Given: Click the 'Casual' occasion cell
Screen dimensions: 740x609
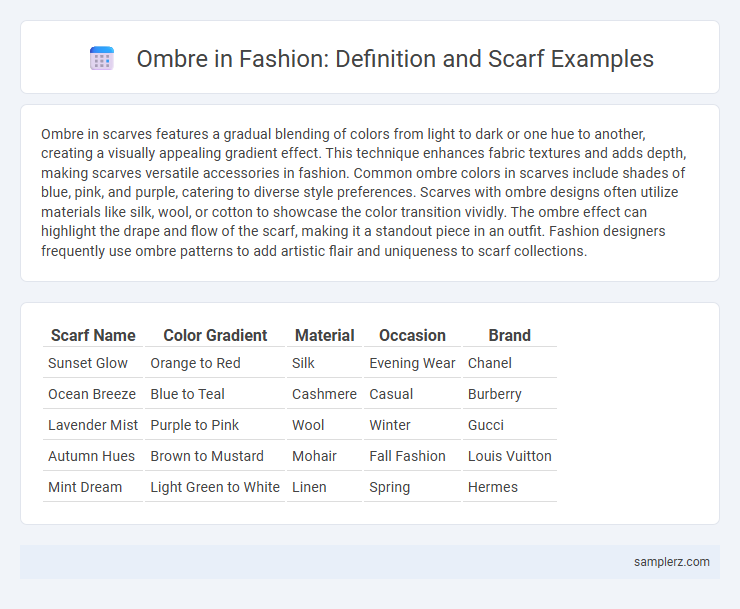Looking at the screenshot, I should tap(412, 394).
